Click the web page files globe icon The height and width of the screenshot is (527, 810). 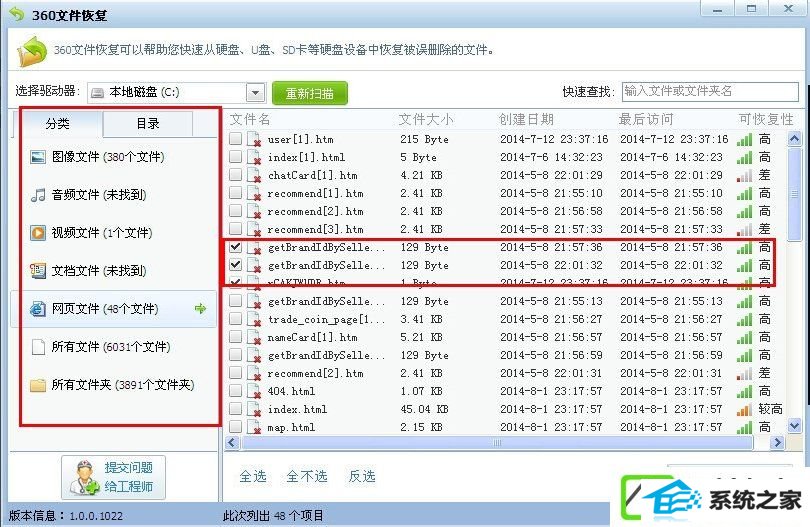[38, 309]
